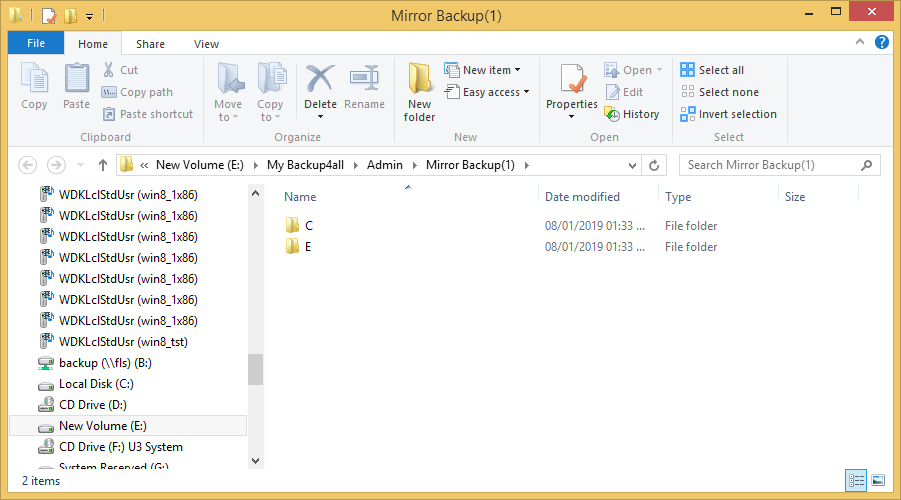
Task: Expand the Properties dropdown arrow
Action: point(572,117)
